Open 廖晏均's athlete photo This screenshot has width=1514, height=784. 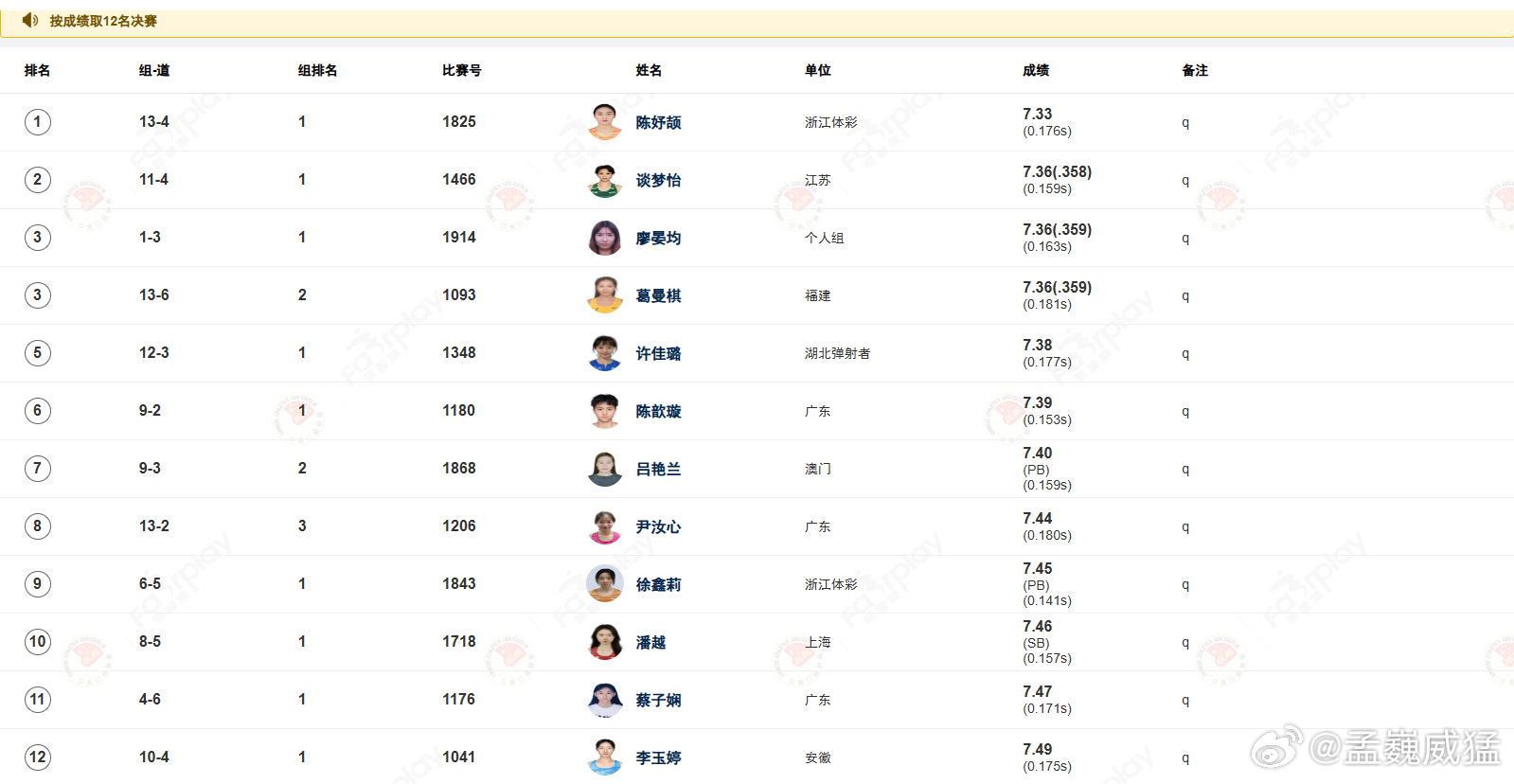[x=605, y=238]
